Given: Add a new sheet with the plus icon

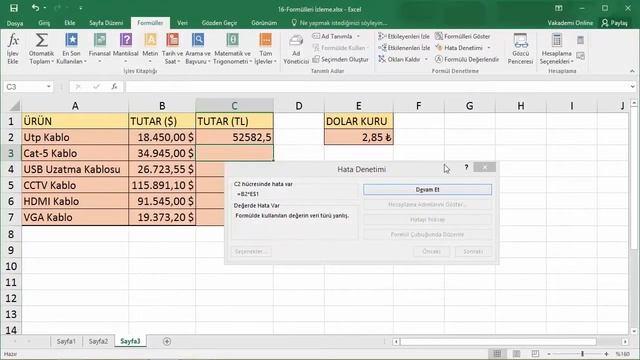Looking at the screenshot, I should coord(167,342).
